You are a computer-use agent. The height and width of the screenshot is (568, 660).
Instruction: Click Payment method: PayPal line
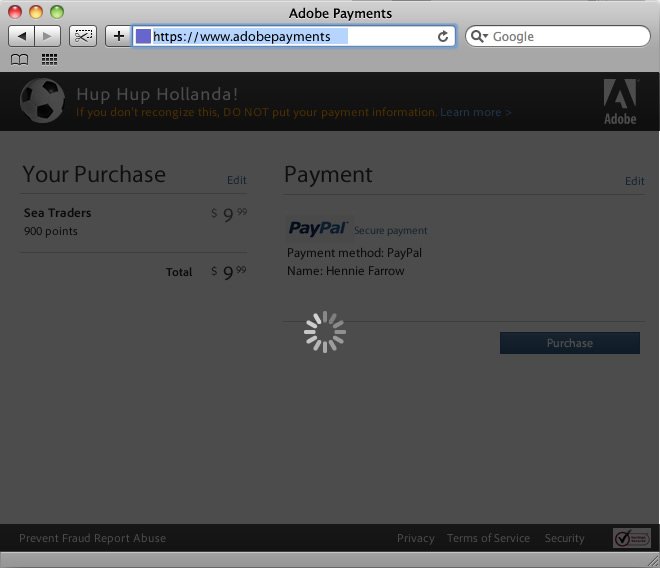pyautogui.click(x=354, y=253)
